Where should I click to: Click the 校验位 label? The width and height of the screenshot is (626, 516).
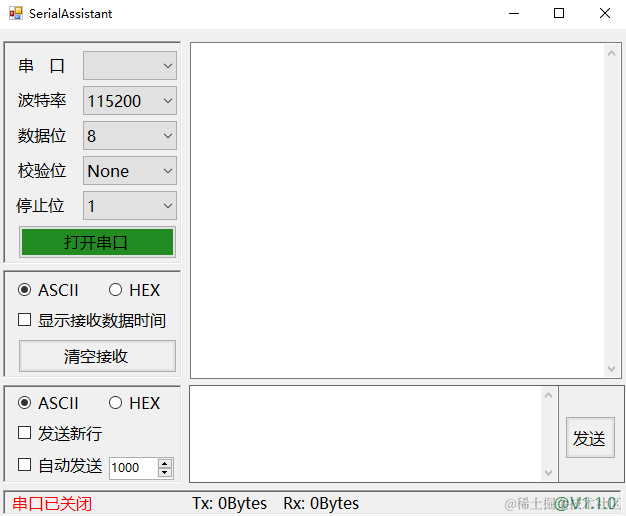[x=42, y=171]
